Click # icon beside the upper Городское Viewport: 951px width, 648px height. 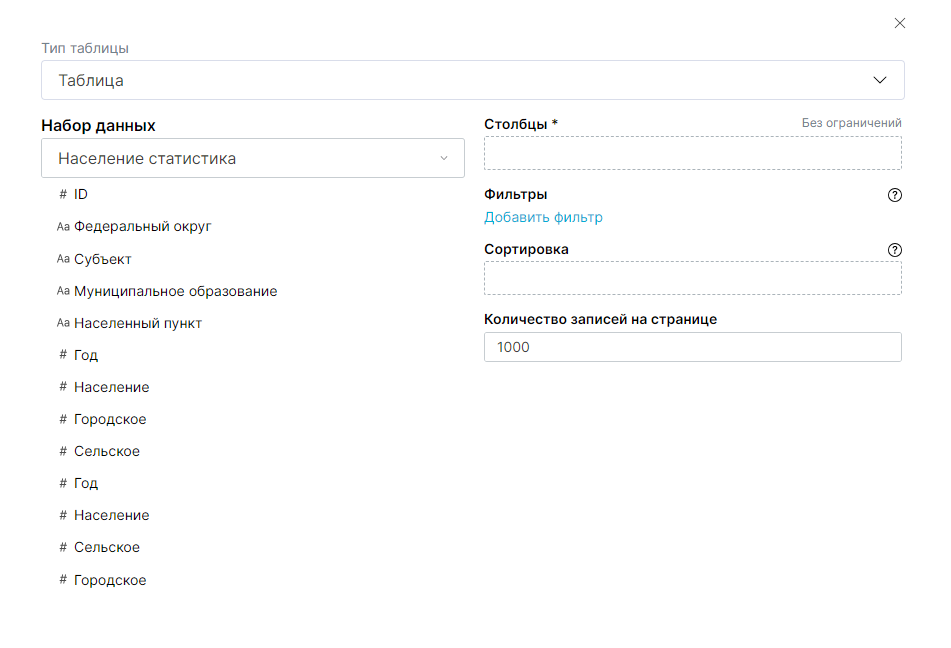63,419
